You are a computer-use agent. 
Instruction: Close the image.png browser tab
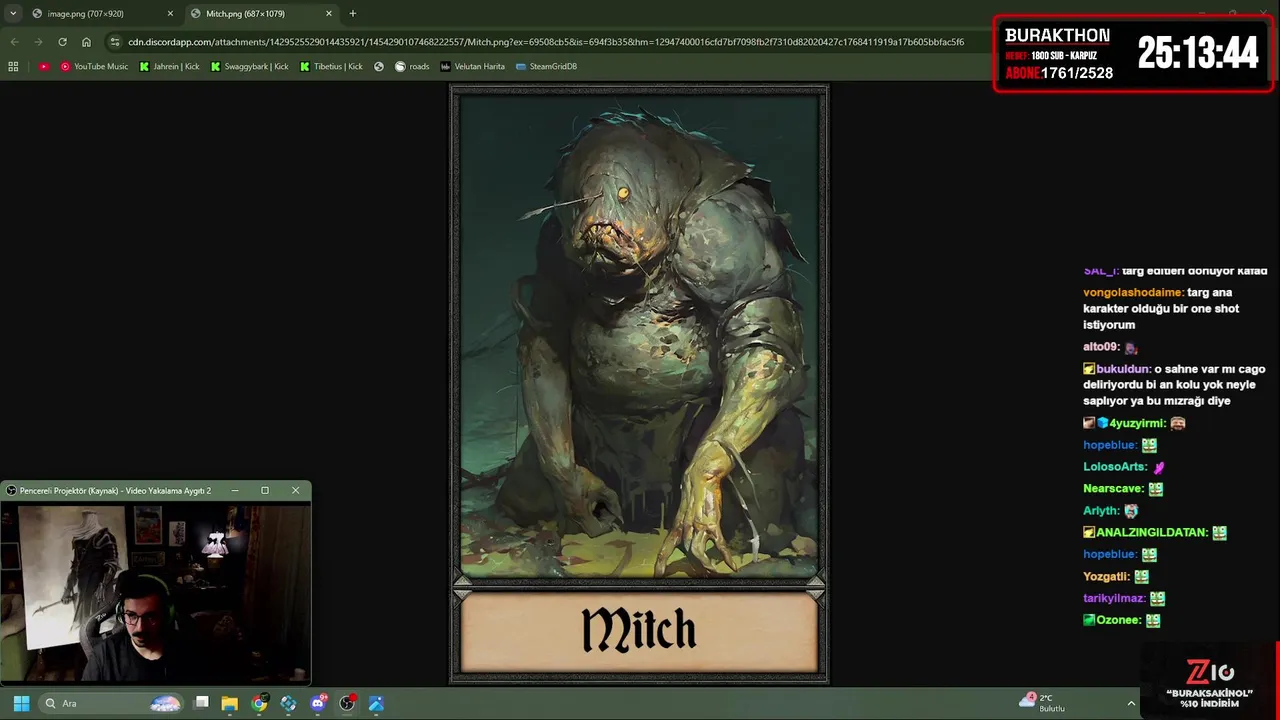tap(170, 14)
